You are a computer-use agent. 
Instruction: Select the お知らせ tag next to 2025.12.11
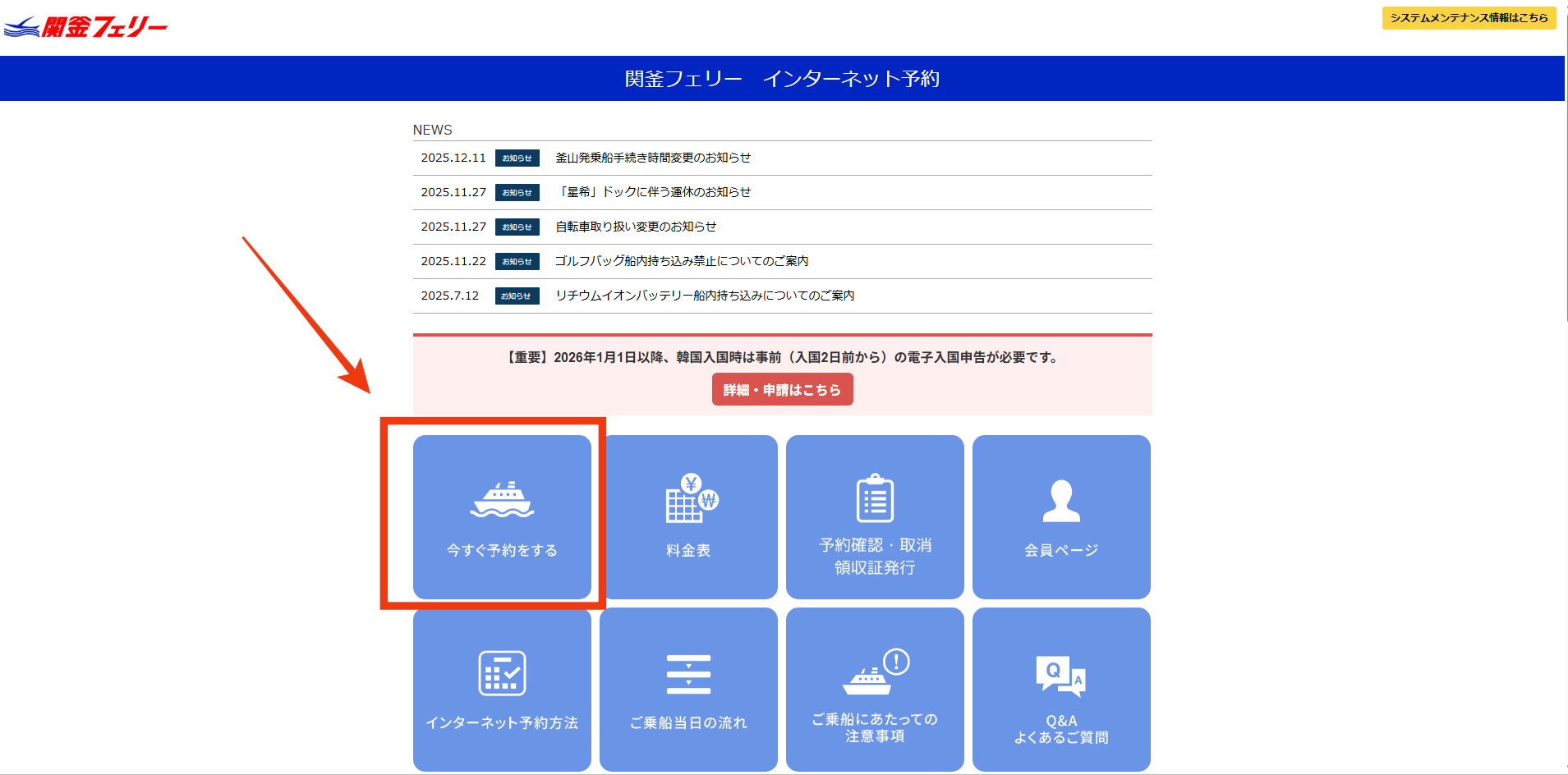coord(517,158)
